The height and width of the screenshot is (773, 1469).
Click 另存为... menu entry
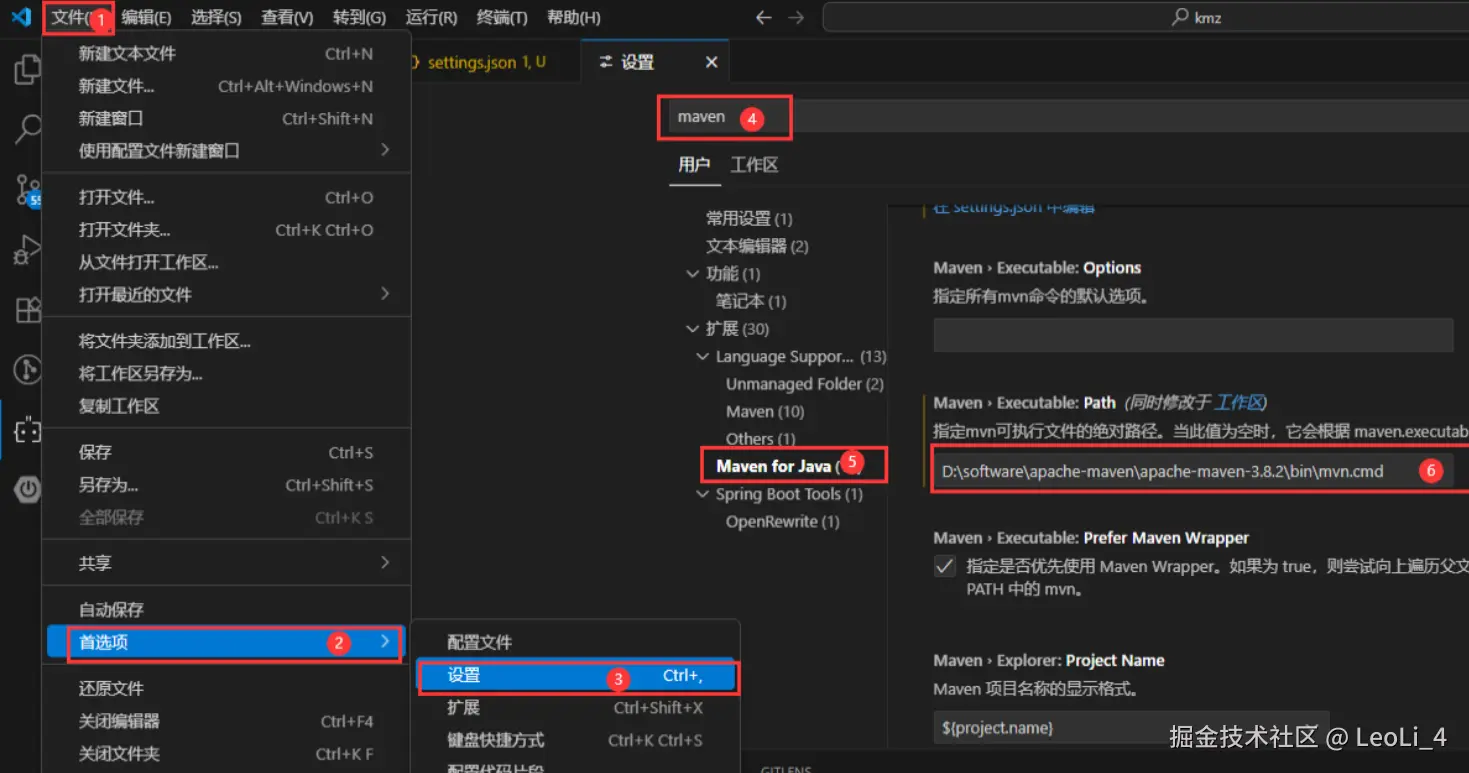click(x=226, y=485)
